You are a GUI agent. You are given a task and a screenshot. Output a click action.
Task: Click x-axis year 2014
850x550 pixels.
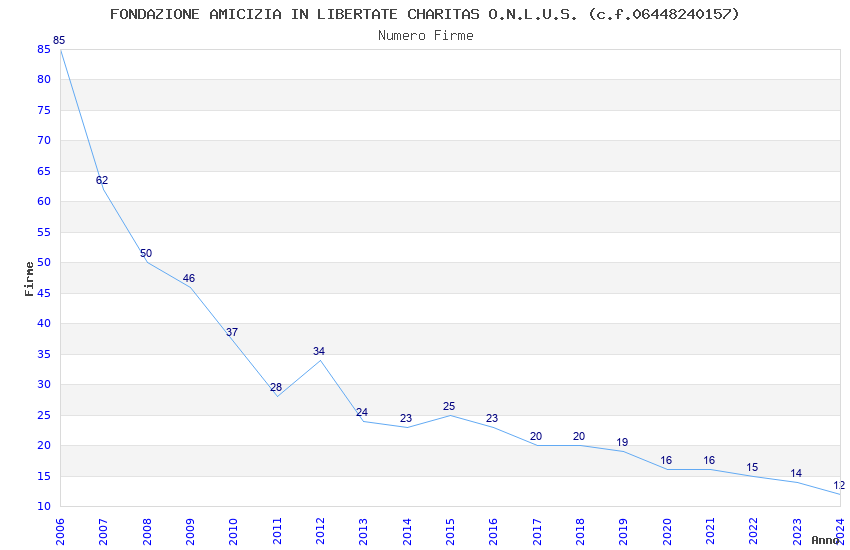[407, 531]
